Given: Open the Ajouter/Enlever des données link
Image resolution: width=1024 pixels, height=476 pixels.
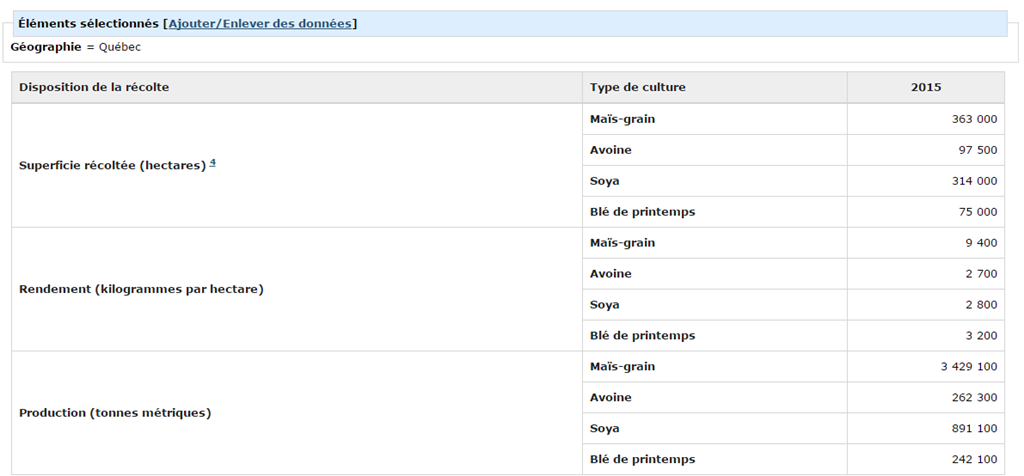Looking at the screenshot, I should 262,23.
